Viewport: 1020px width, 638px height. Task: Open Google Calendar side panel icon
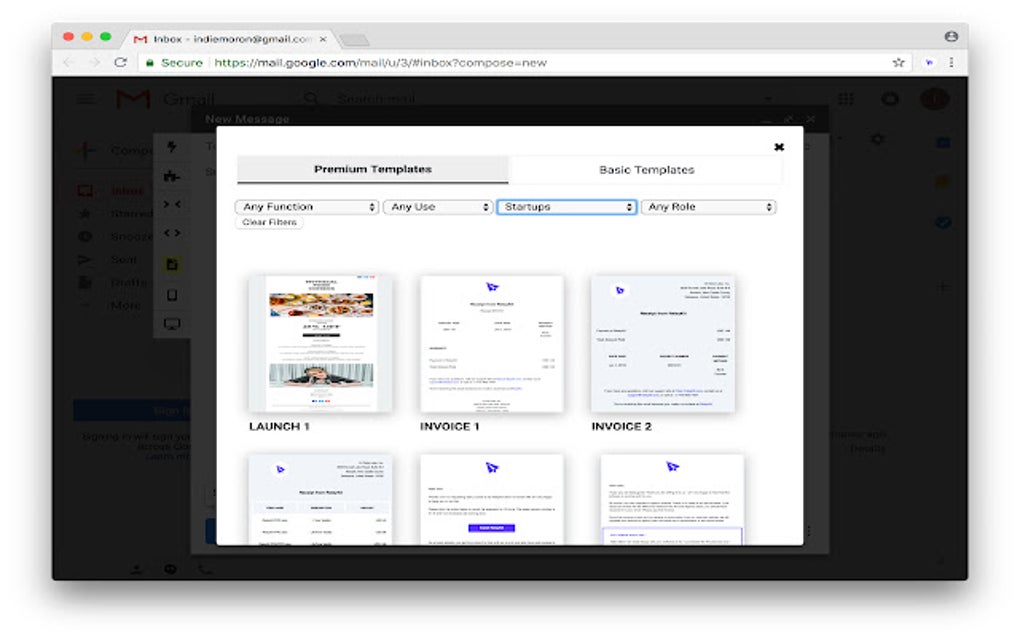(943, 143)
